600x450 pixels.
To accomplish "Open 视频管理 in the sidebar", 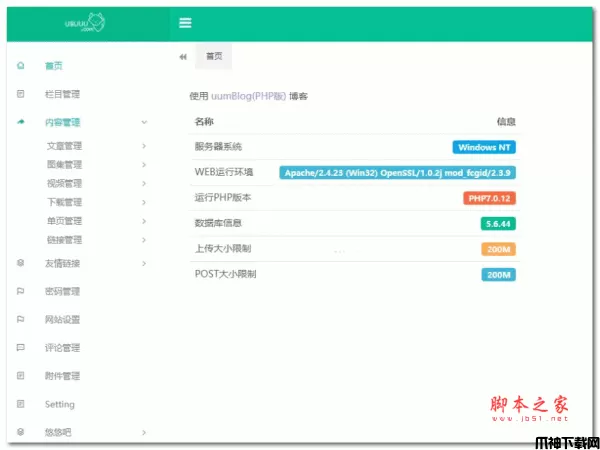I will pos(64,184).
